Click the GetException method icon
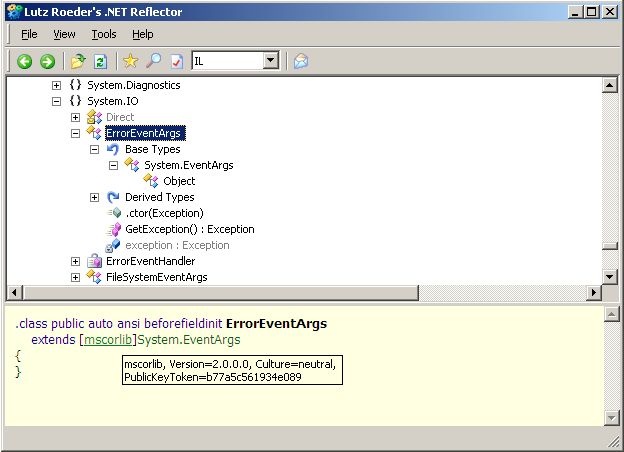 pyautogui.click(x=114, y=229)
